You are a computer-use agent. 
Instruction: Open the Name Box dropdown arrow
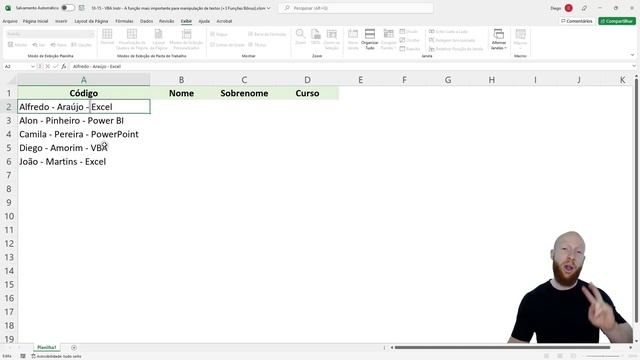point(33,66)
